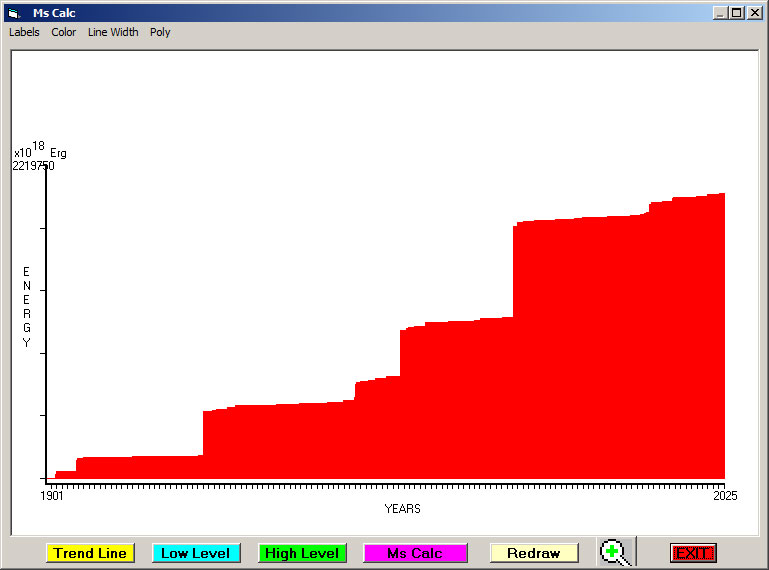
Task: Open the Color menu
Action: tap(64, 32)
